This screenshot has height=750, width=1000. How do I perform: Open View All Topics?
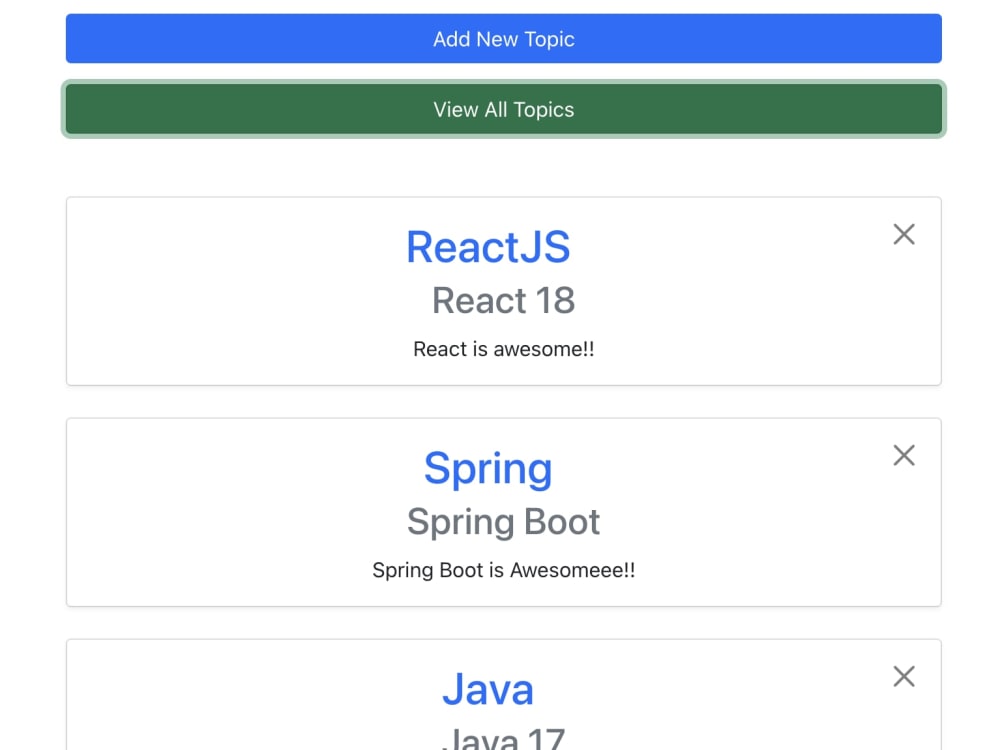[x=504, y=109]
